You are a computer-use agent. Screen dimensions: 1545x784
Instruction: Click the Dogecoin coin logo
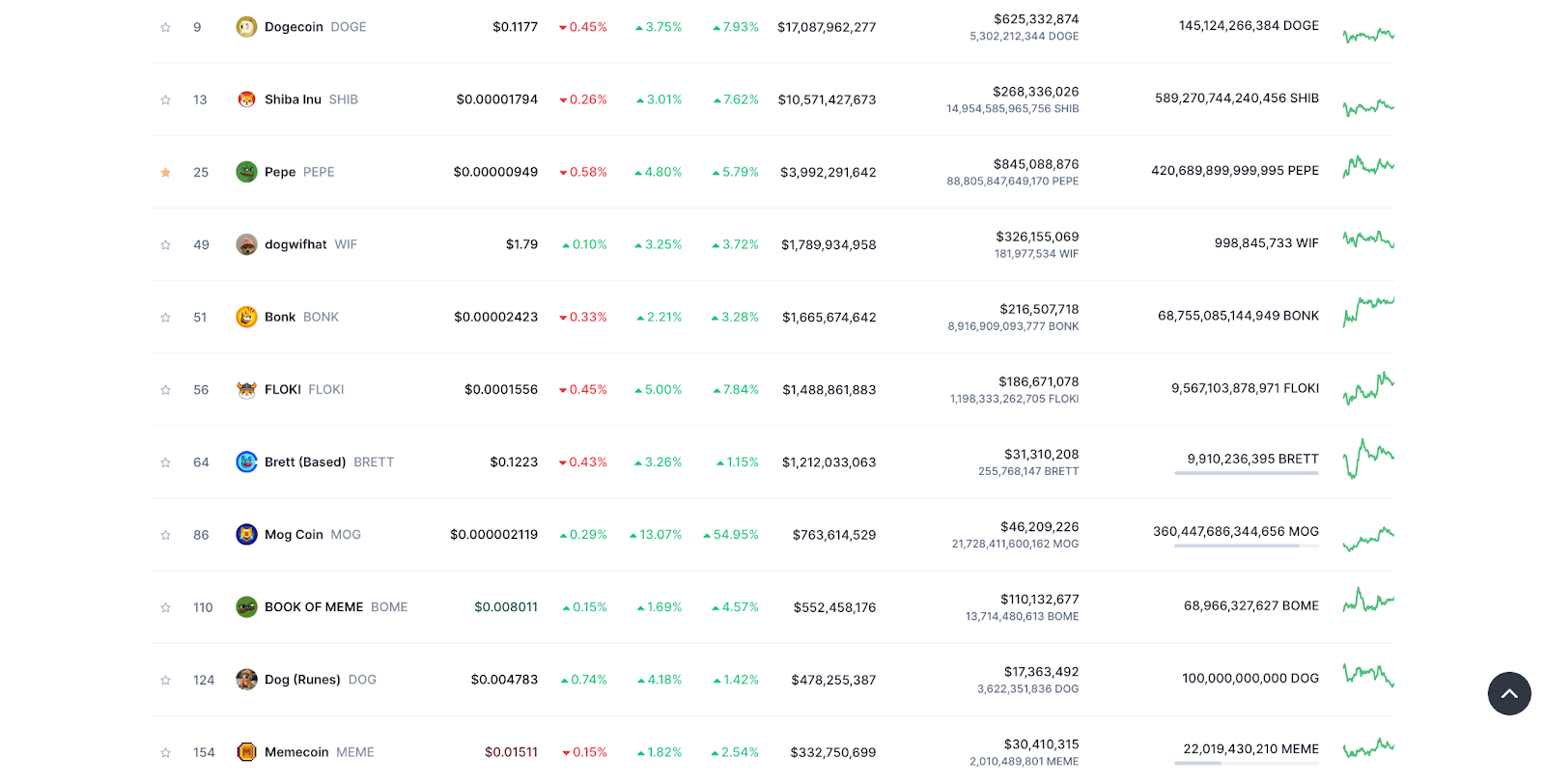246,27
